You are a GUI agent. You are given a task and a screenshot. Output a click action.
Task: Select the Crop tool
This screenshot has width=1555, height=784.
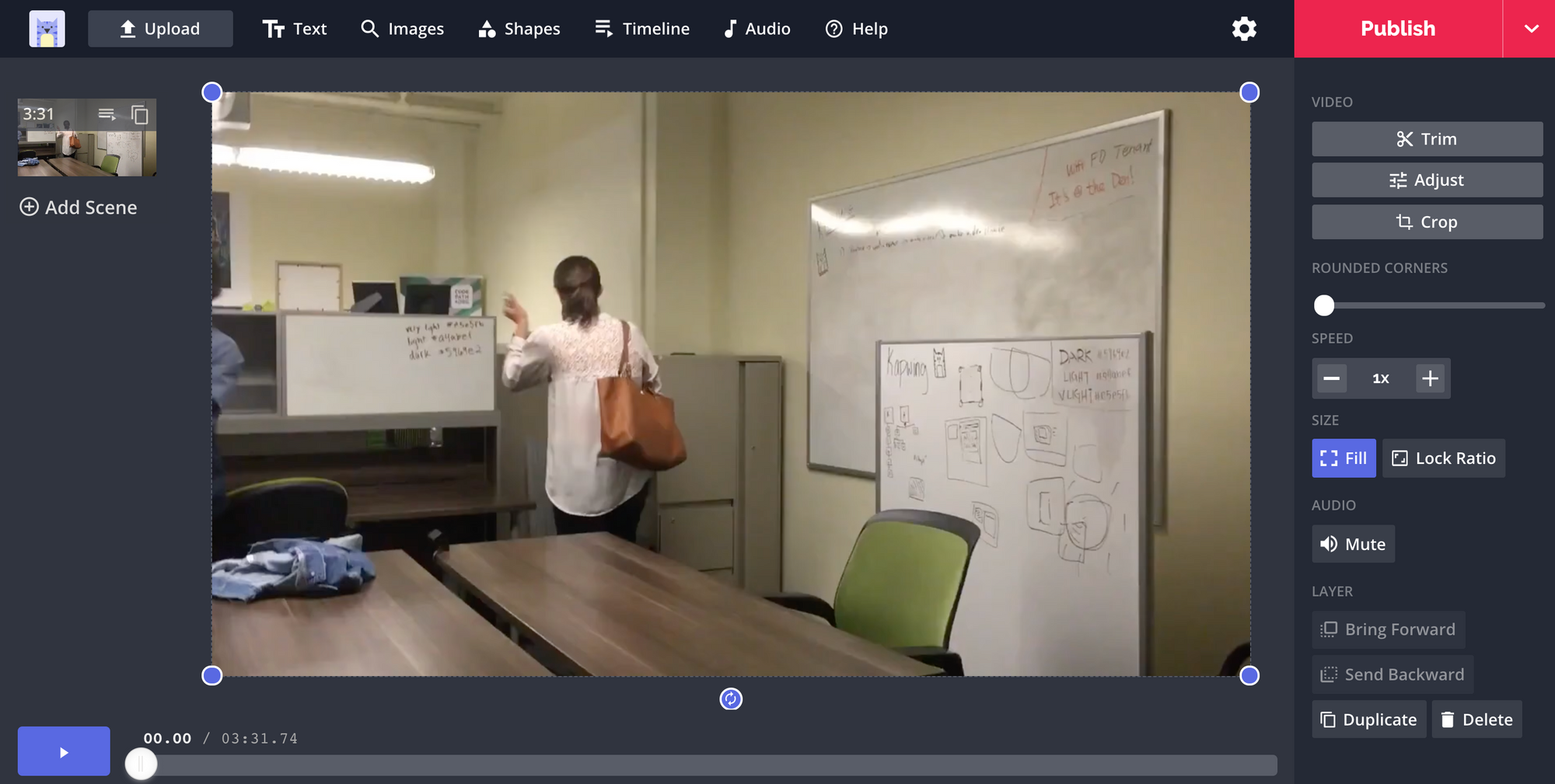coord(1427,221)
